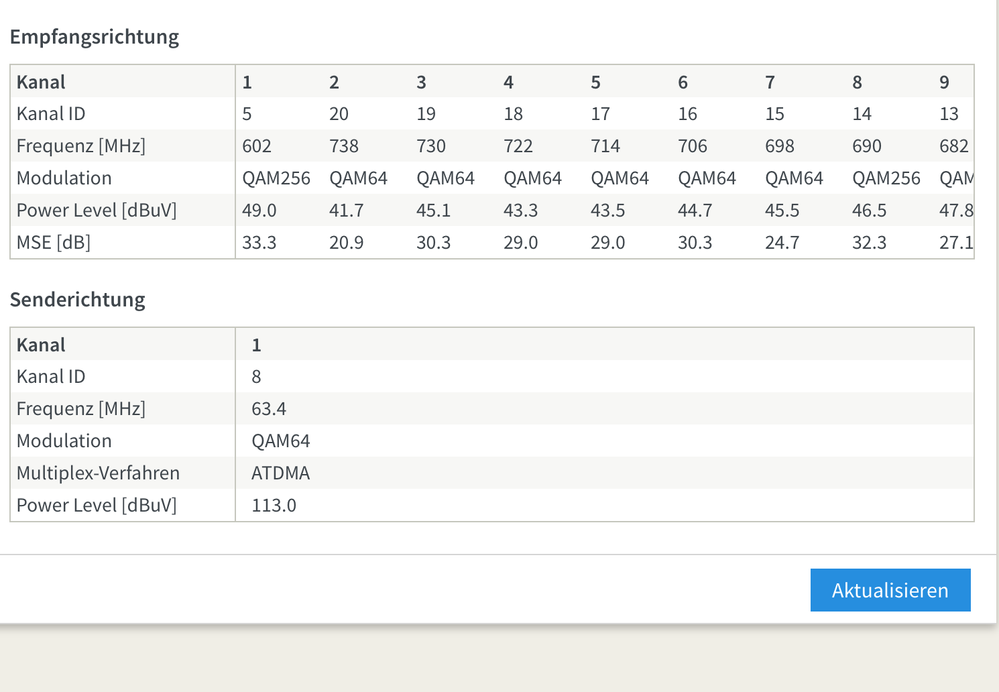Image resolution: width=999 pixels, height=692 pixels.
Task: Click the Senderichtung section heading
Action: click(77, 299)
